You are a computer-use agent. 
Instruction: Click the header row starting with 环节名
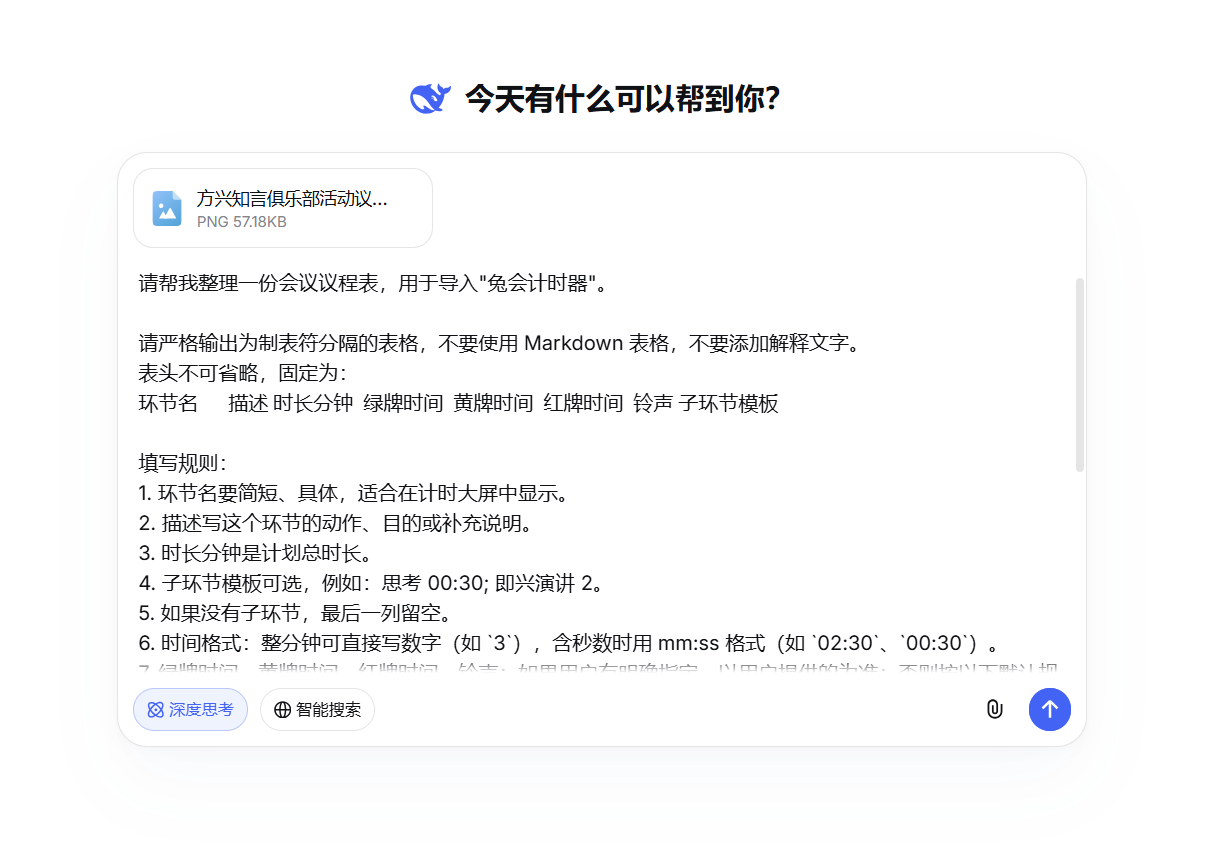[458, 404]
